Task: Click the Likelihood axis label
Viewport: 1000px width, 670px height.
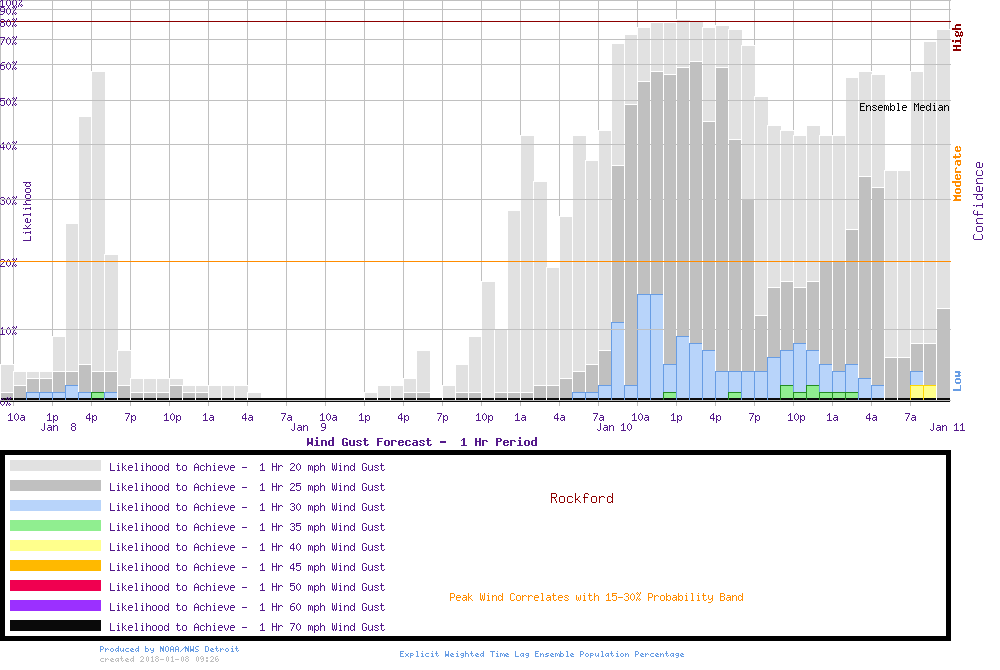Action: 28,211
